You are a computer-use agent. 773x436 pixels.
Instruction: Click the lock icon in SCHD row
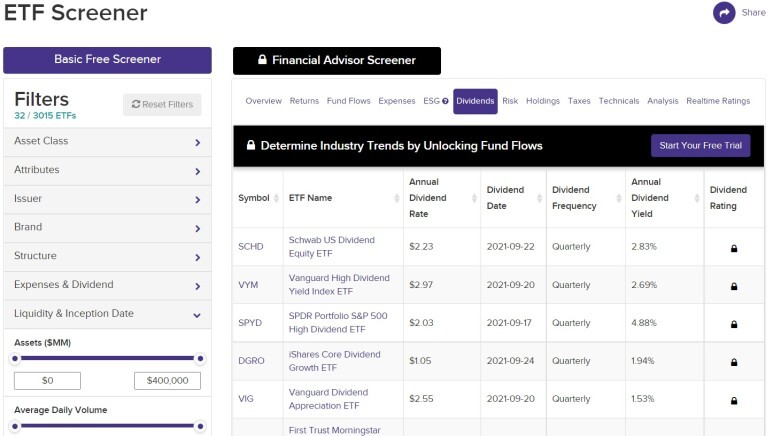pos(734,248)
